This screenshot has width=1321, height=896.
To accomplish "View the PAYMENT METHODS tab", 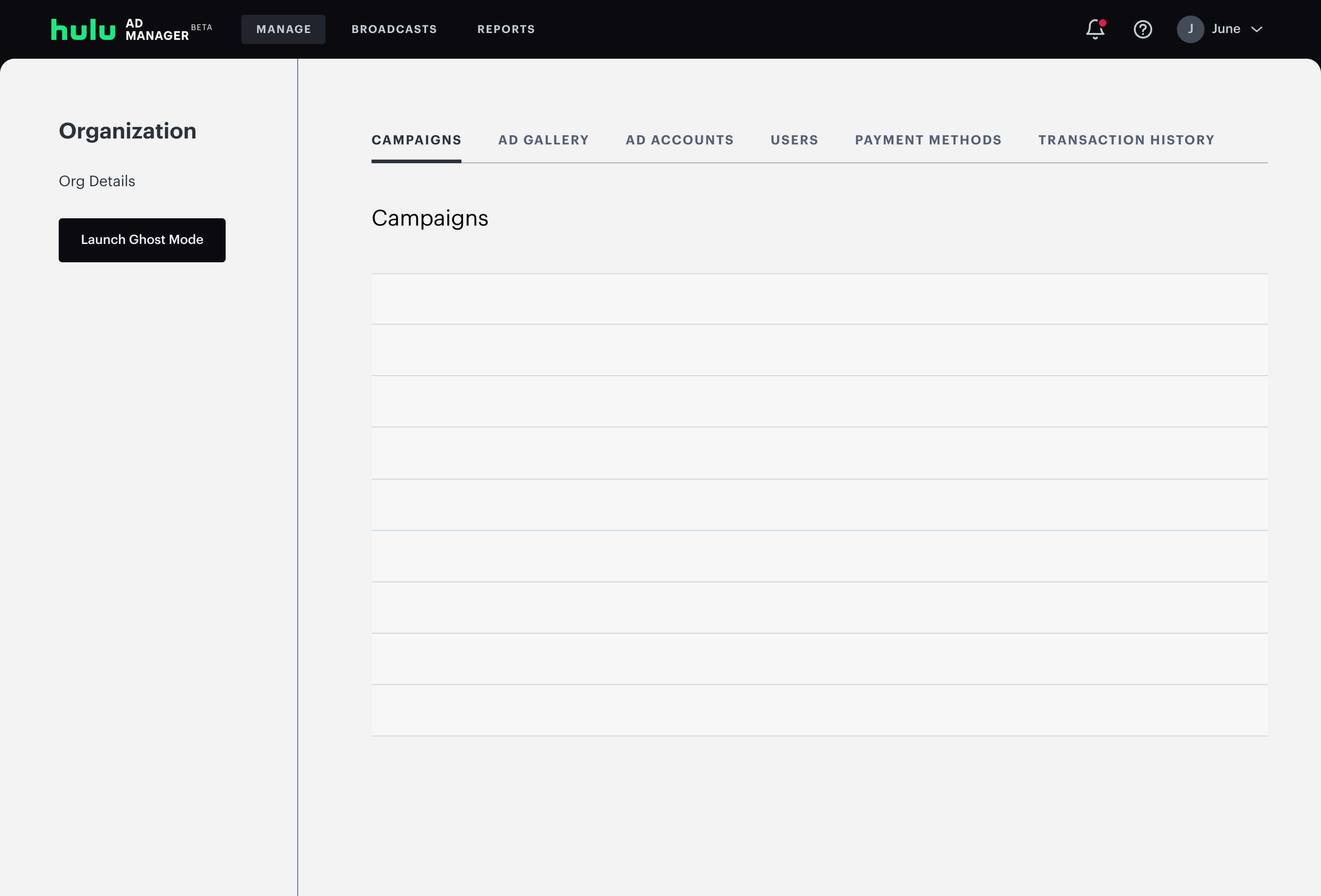I will click(x=928, y=140).
